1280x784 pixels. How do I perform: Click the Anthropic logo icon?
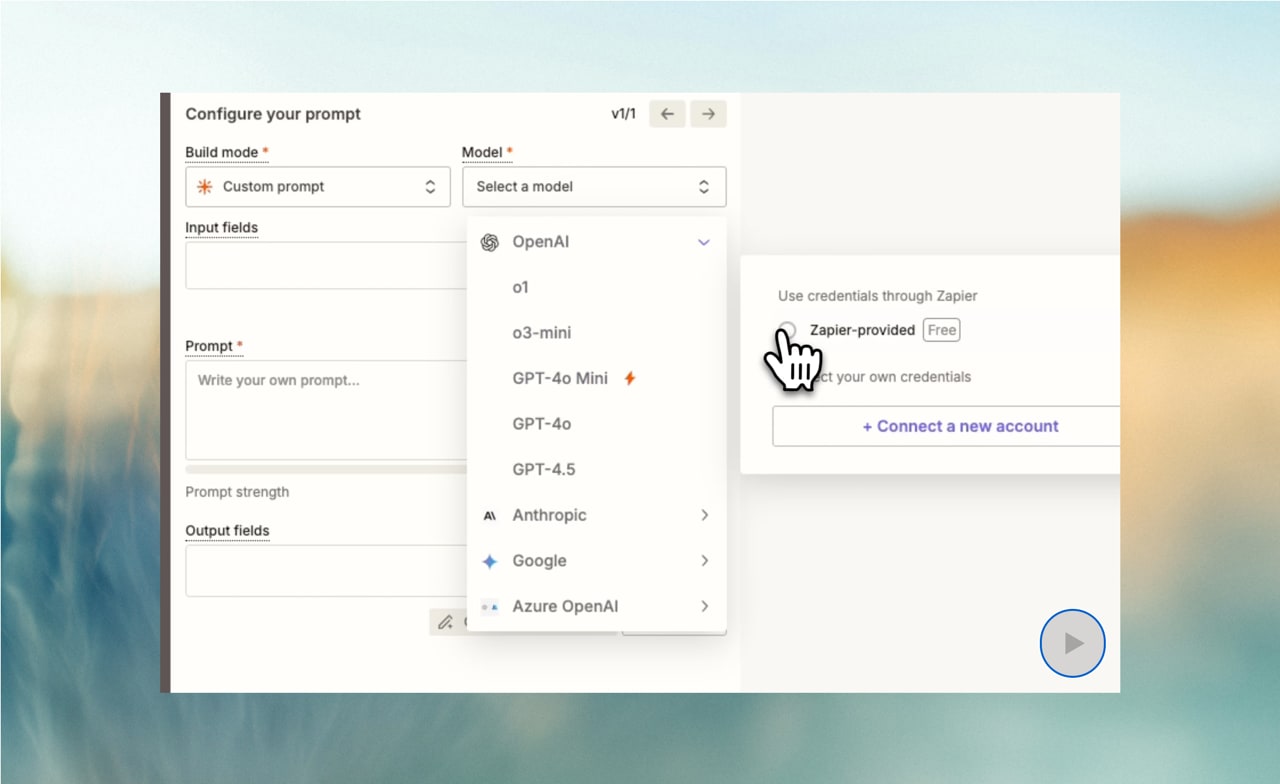pyautogui.click(x=490, y=515)
